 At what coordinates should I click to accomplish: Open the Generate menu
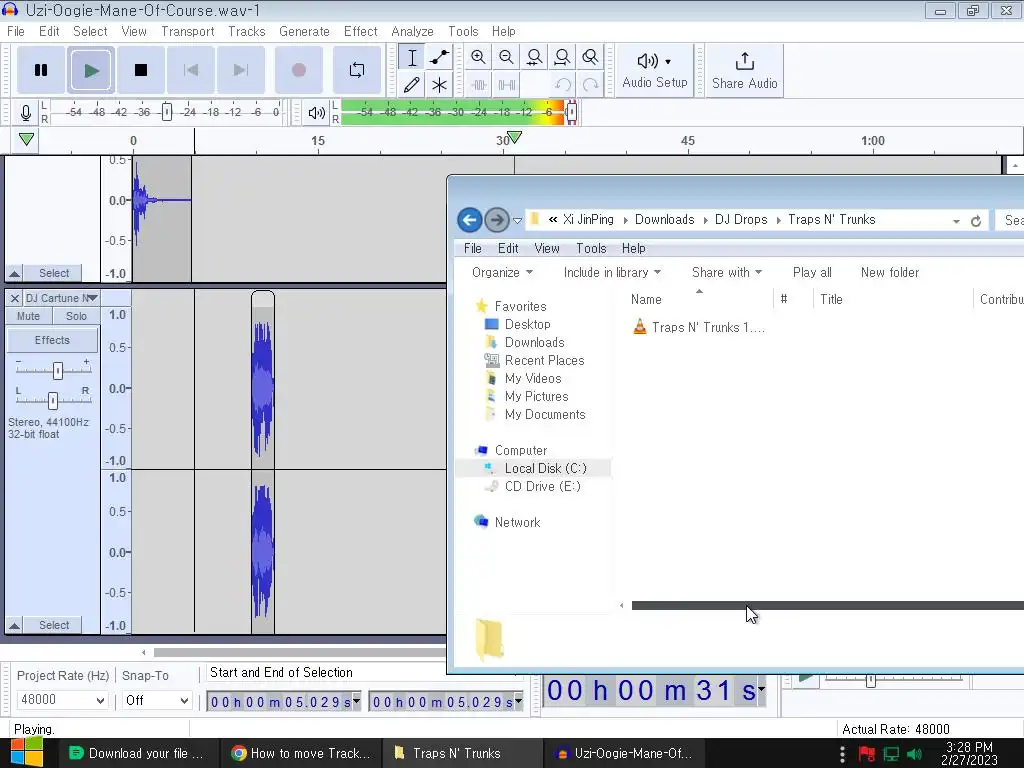(x=304, y=31)
